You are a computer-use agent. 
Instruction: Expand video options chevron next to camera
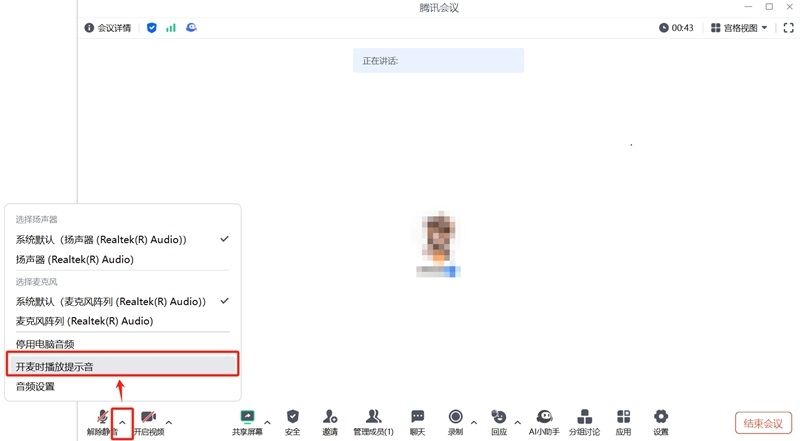(x=169, y=423)
